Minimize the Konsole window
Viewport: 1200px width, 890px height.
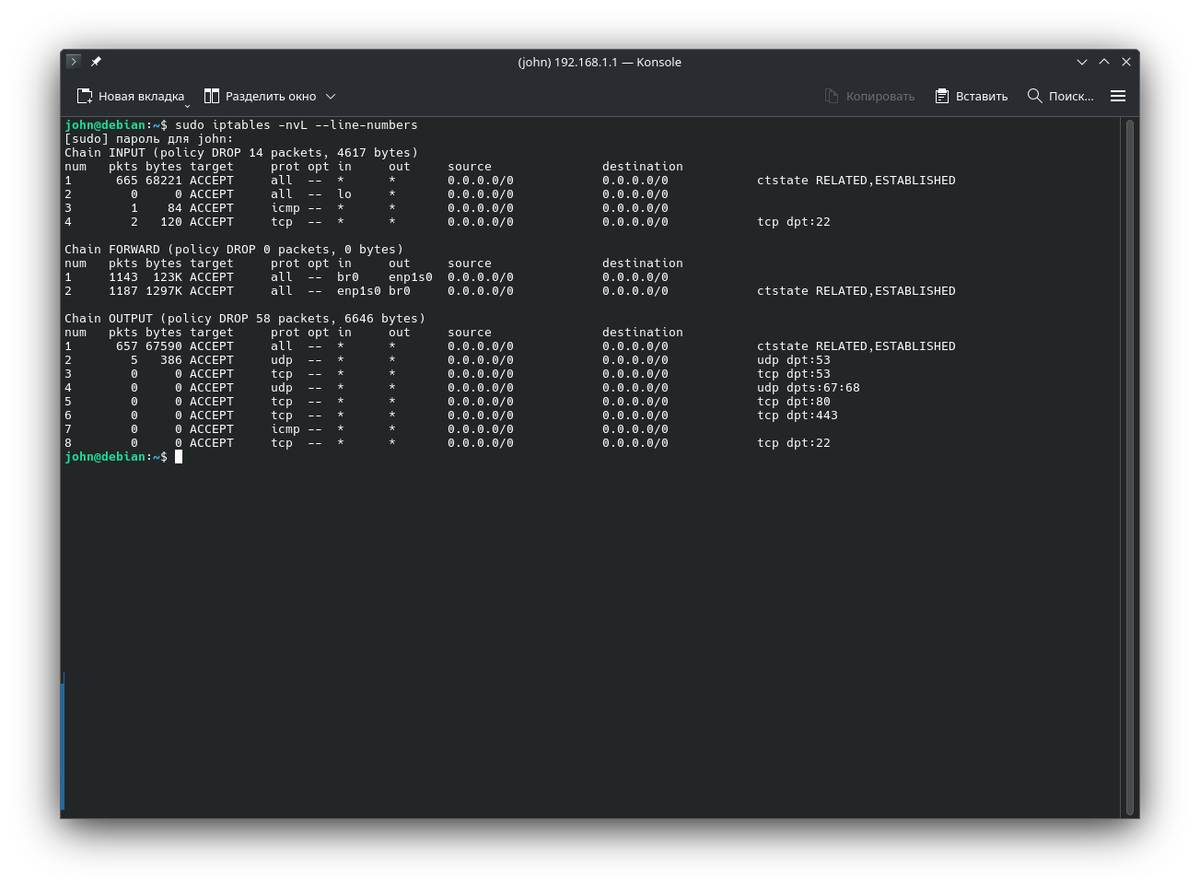tap(1082, 62)
